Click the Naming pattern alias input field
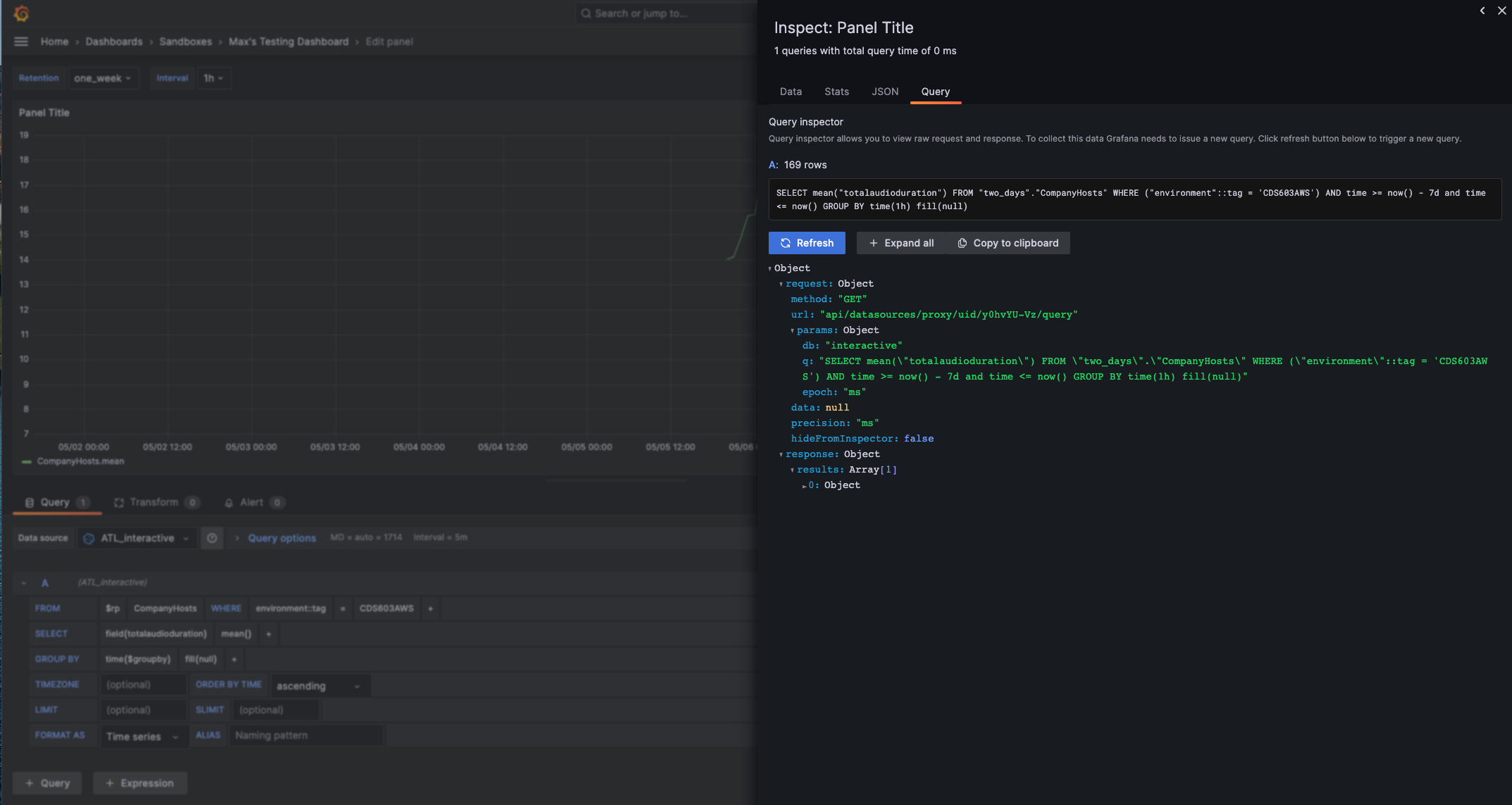The image size is (1512, 805). click(305, 735)
